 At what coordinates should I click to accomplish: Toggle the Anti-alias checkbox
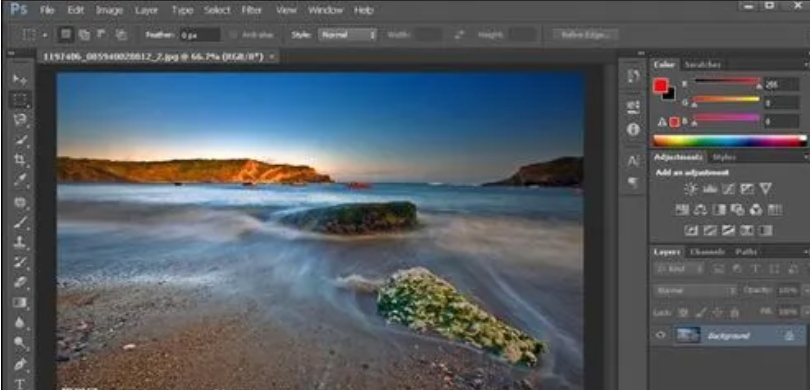pos(233,35)
